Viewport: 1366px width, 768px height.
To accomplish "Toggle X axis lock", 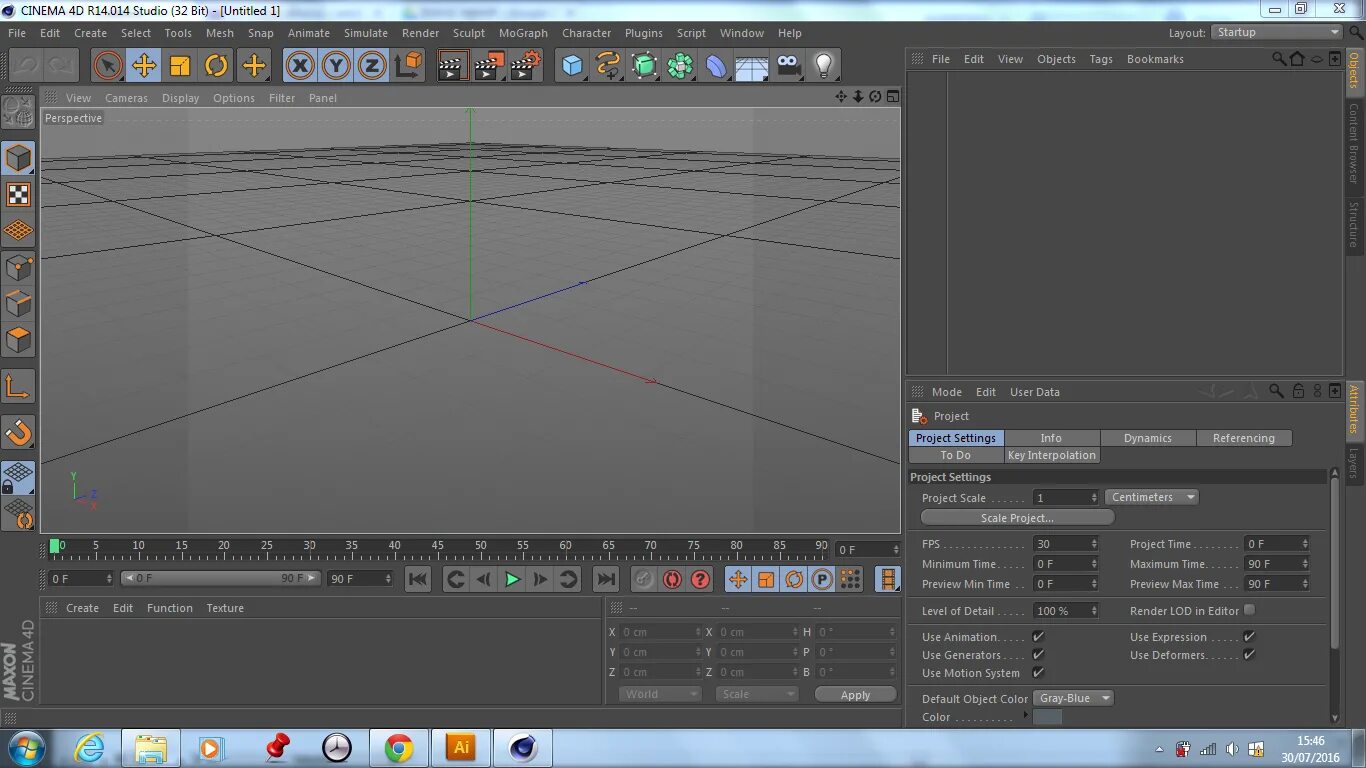I will tap(299, 66).
